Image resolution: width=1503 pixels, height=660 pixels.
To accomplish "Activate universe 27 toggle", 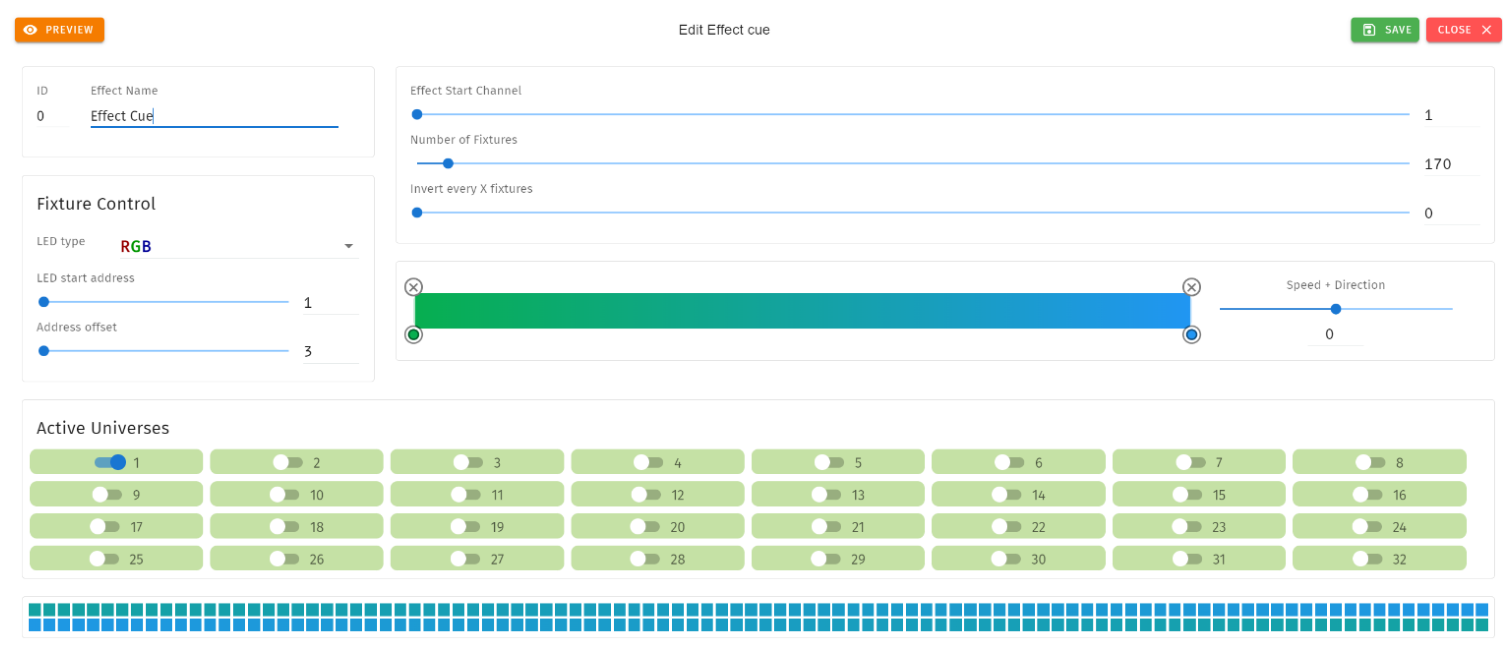I will 466,558.
